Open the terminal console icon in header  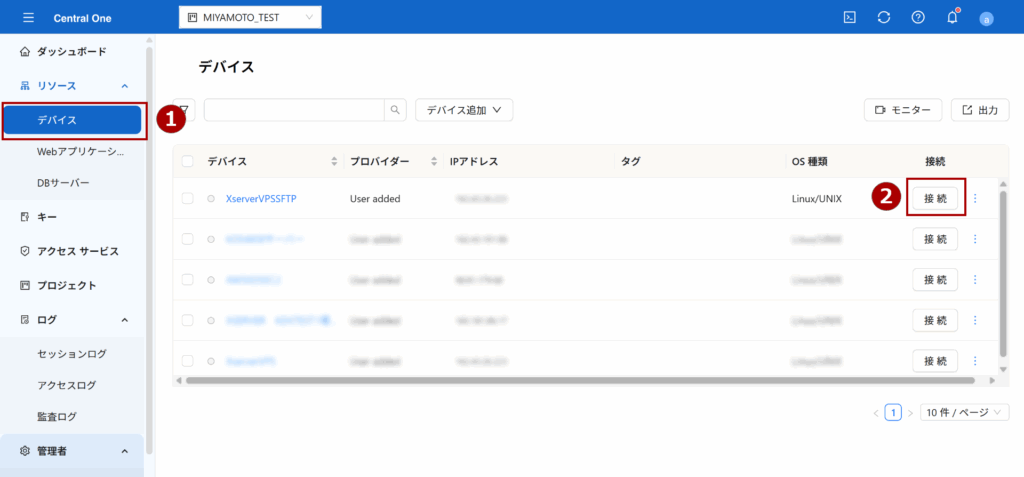coord(849,18)
